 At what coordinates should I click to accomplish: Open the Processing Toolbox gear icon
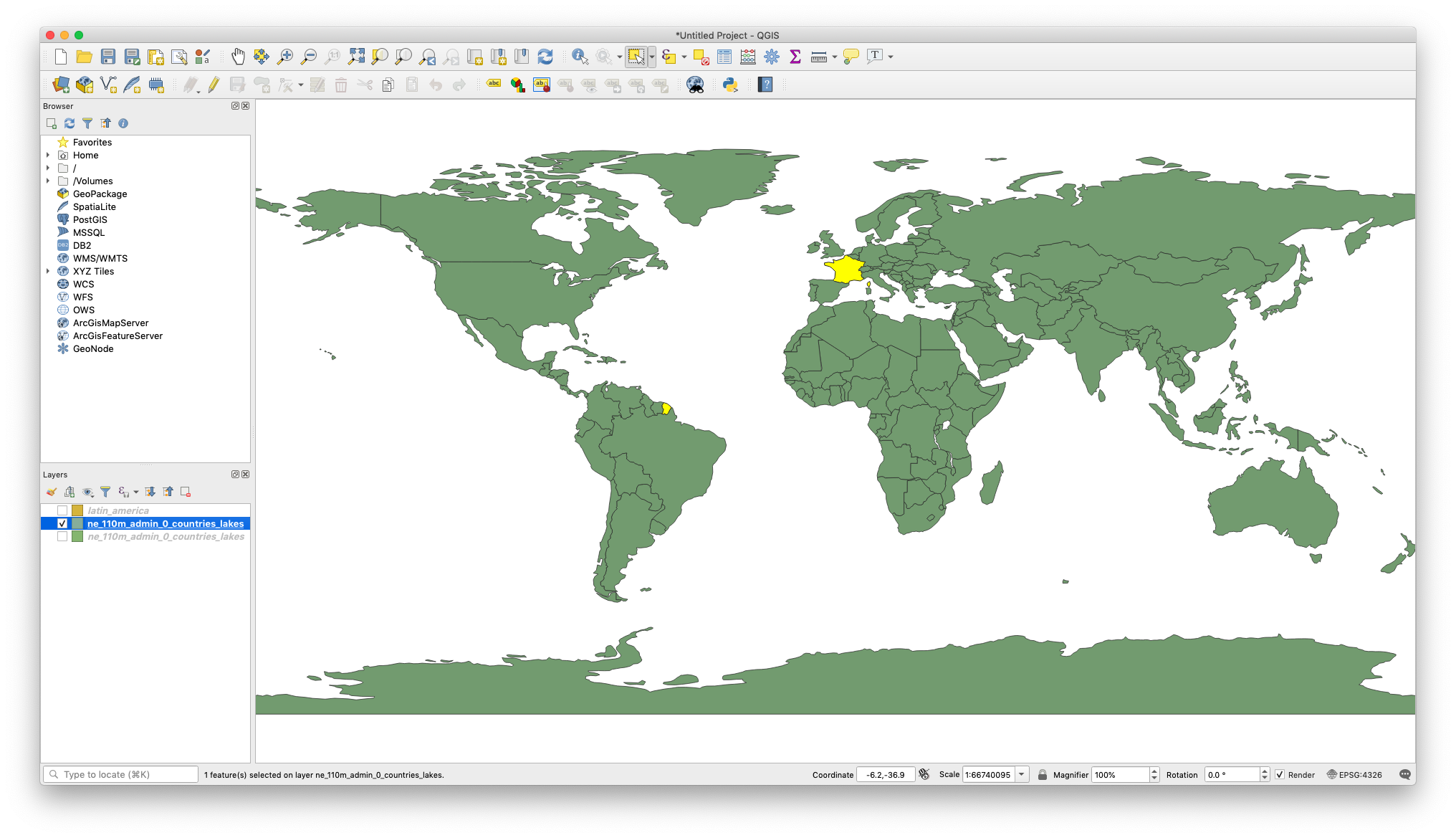tap(772, 57)
